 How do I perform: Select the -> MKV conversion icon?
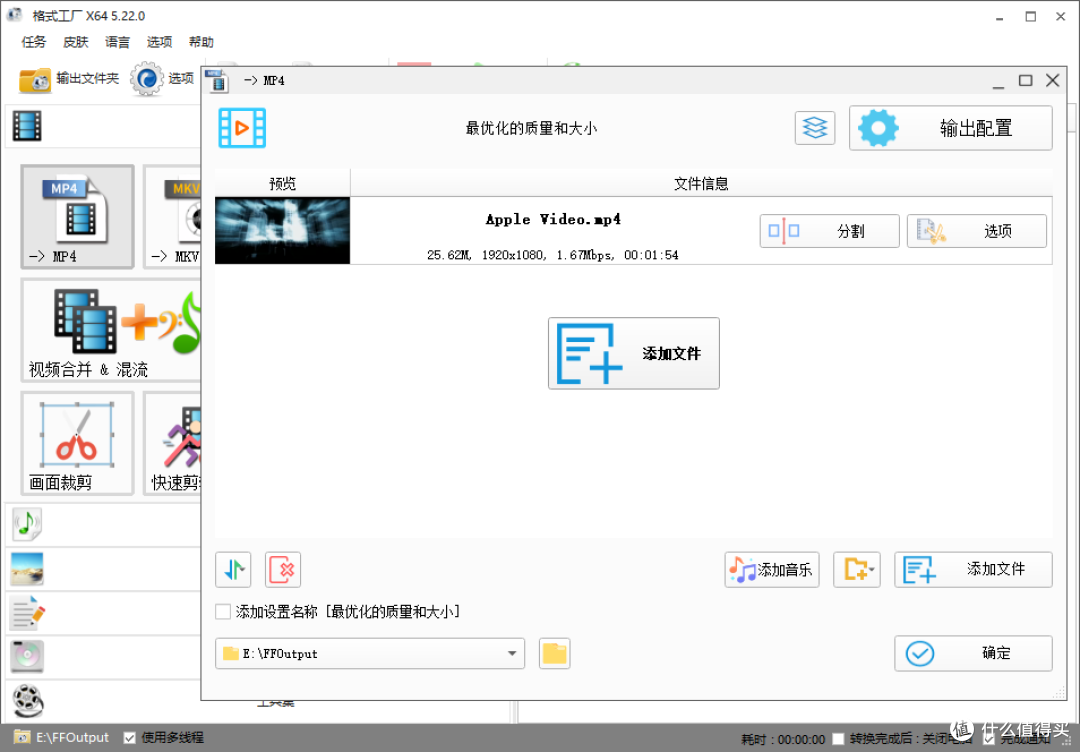pyautogui.click(x=172, y=216)
